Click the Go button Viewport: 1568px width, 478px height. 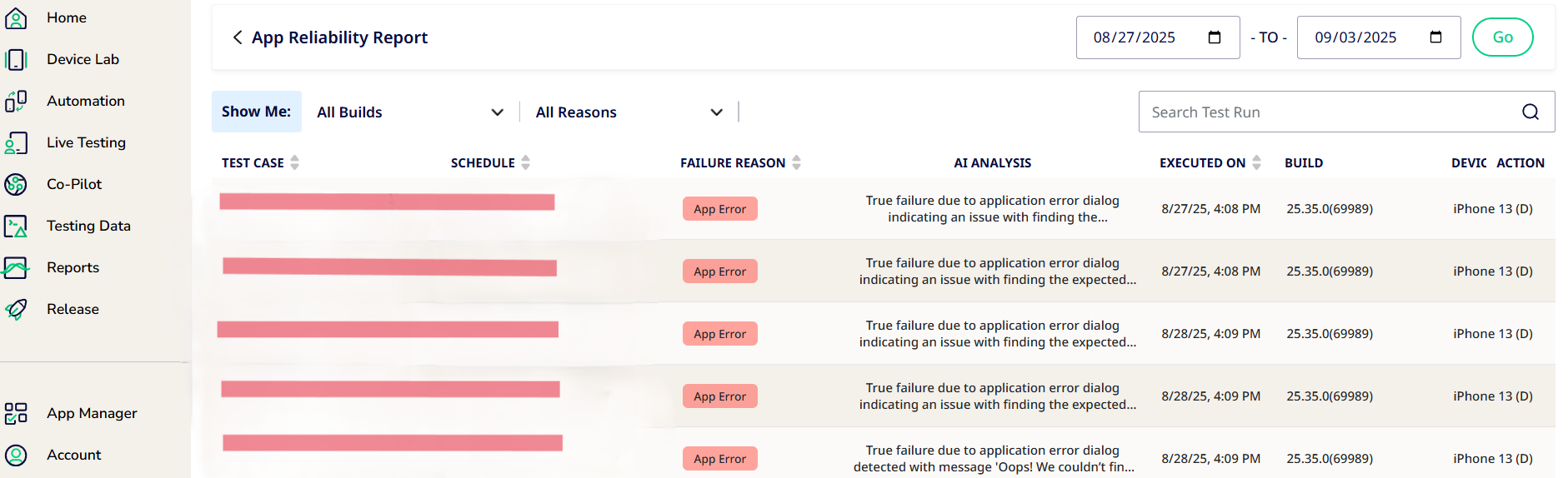pos(1503,37)
